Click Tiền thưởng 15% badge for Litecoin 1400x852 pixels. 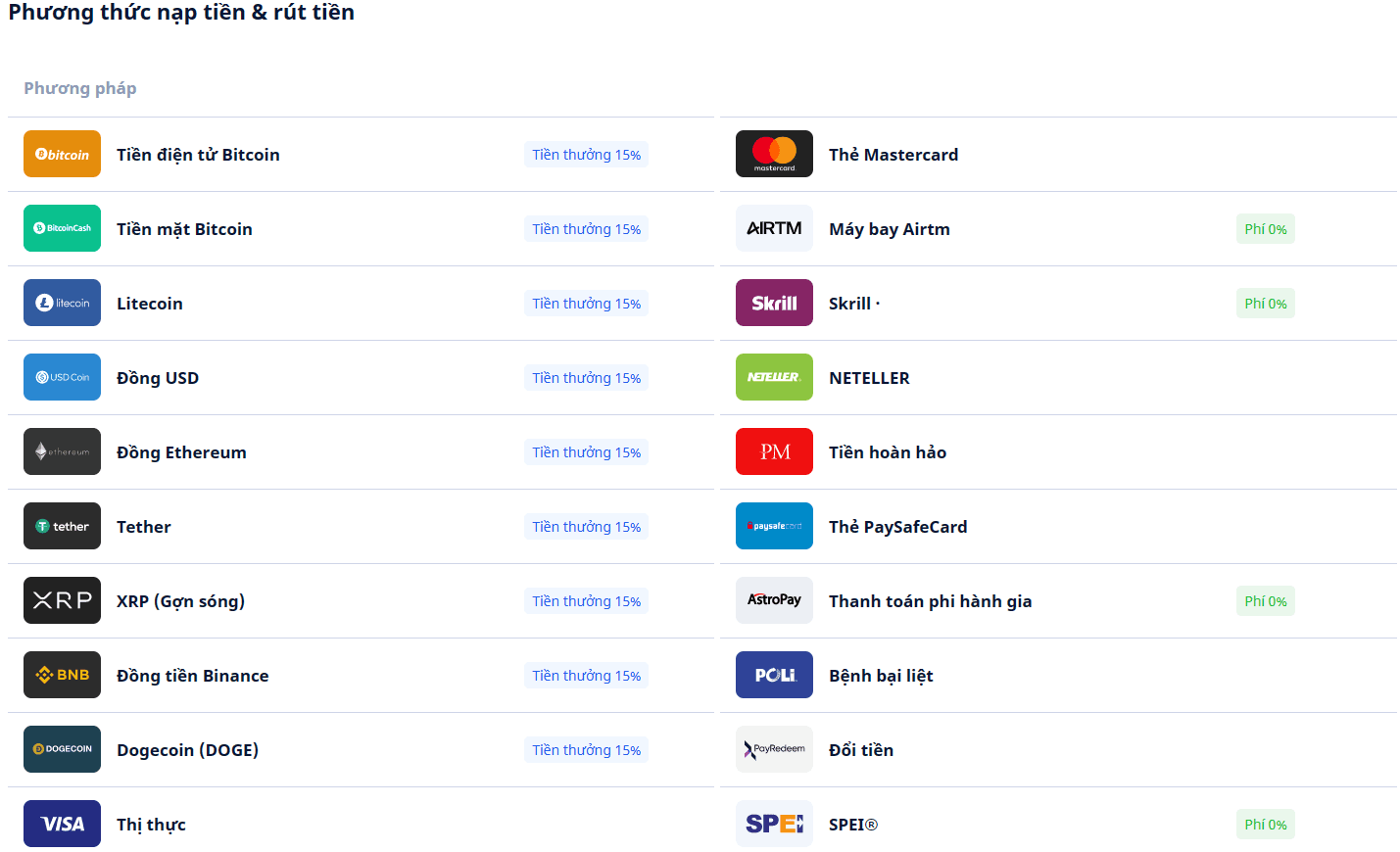tap(587, 304)
